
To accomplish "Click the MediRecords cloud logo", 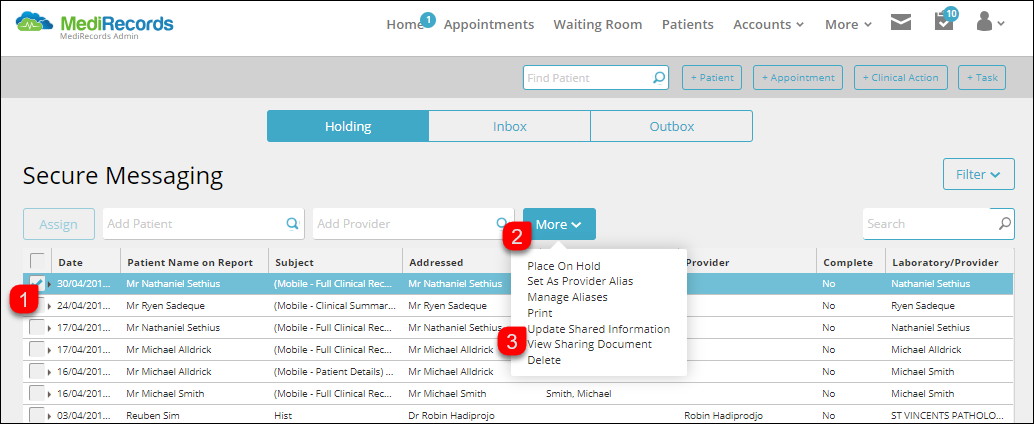I will [x=34, y=22].
